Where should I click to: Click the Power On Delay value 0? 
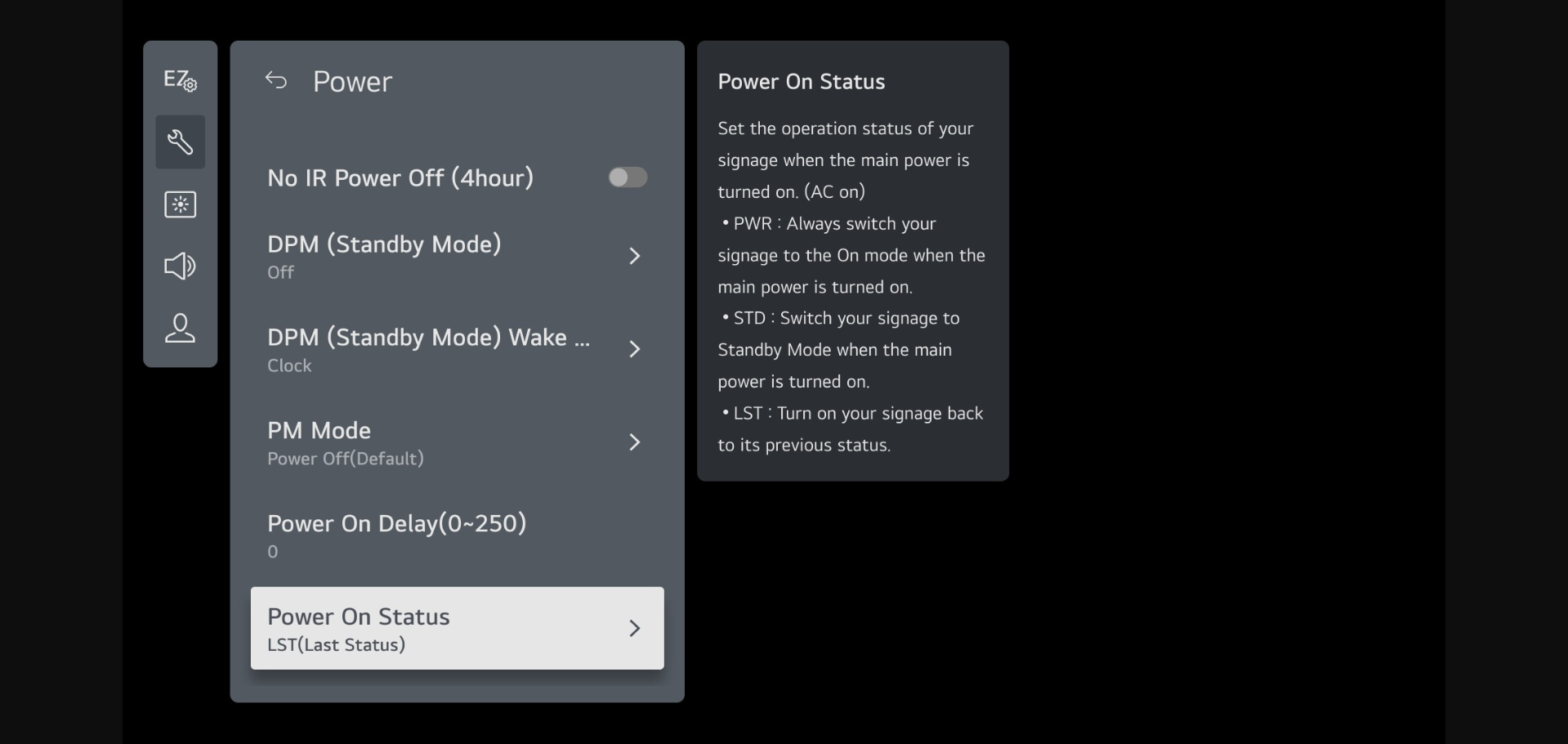pos(273,552)
